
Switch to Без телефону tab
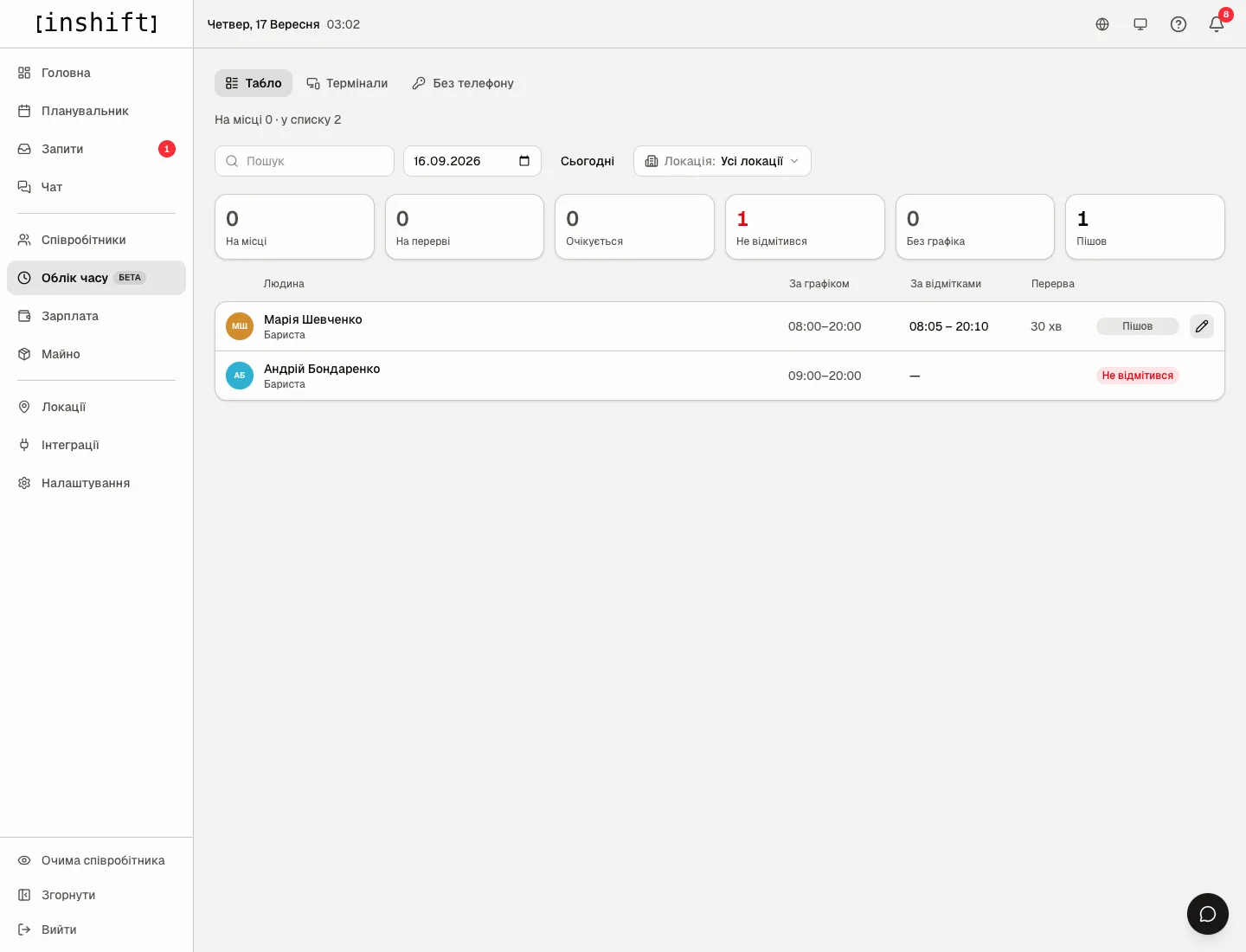463,83
